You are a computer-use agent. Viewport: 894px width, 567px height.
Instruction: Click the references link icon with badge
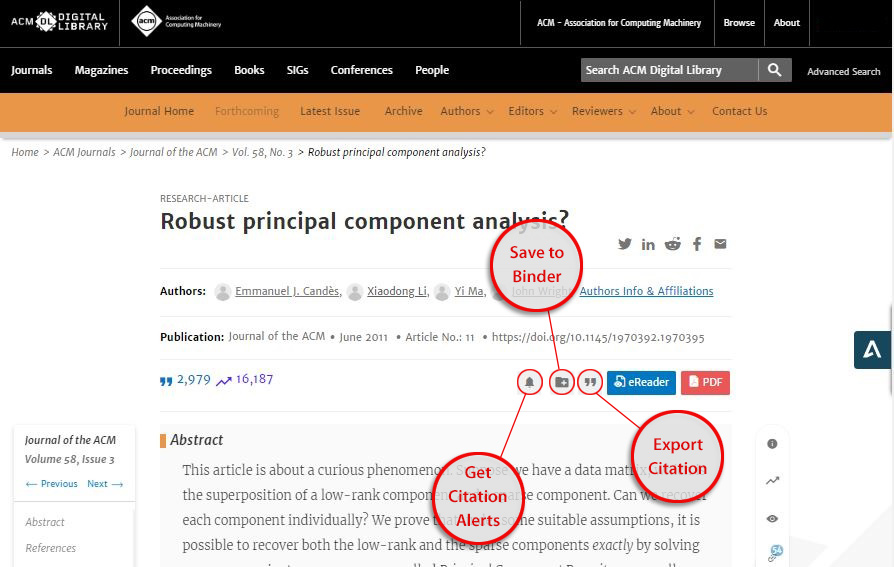774,553
